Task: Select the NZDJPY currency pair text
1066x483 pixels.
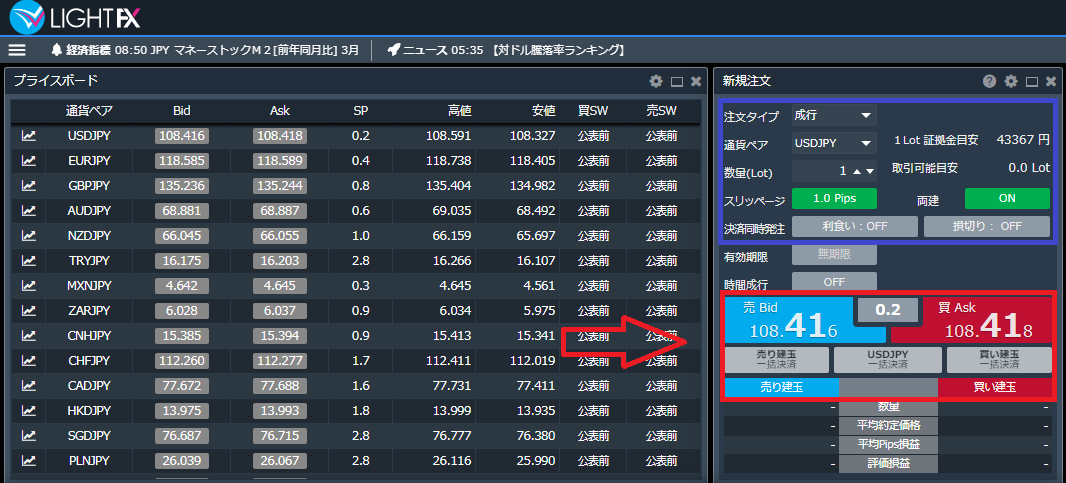Action: [89, 235]
